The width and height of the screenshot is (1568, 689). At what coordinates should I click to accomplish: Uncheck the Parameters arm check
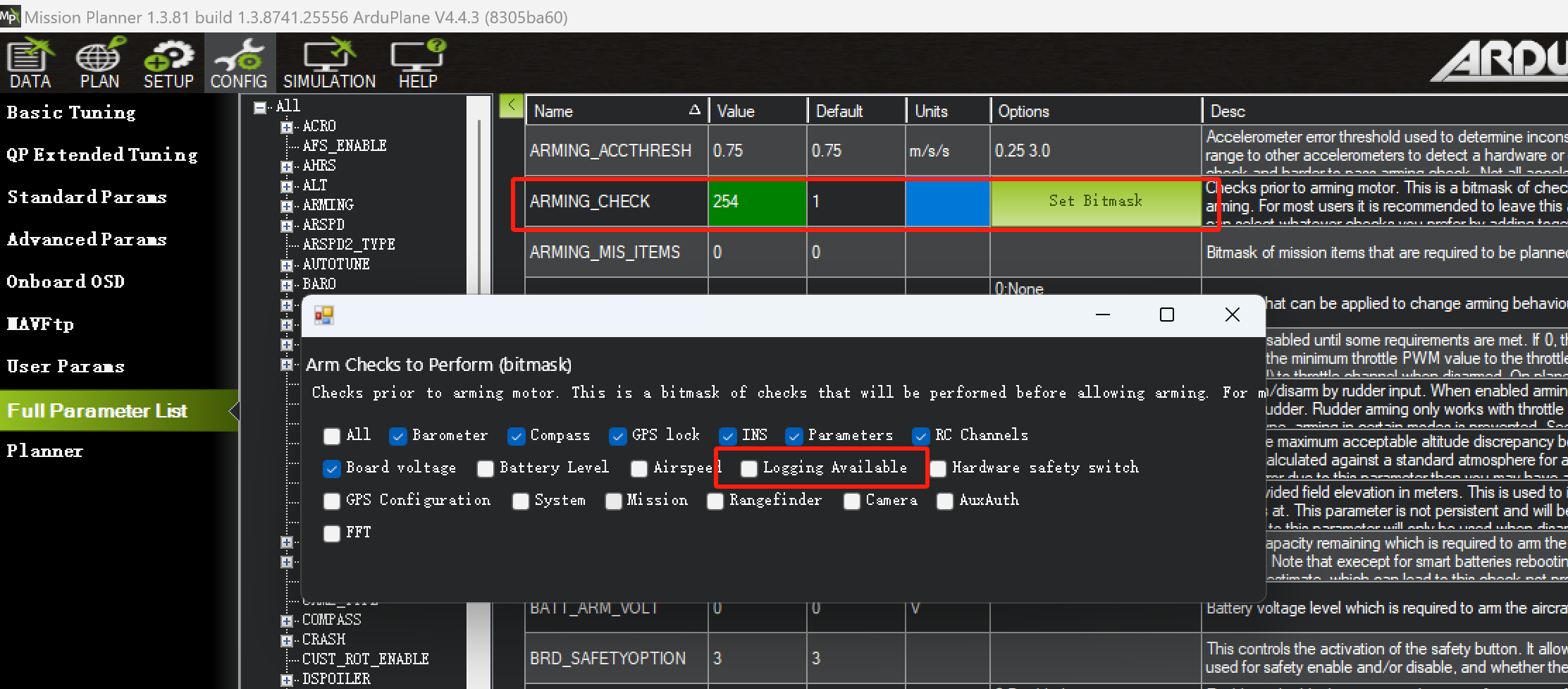tap(794, 436)
